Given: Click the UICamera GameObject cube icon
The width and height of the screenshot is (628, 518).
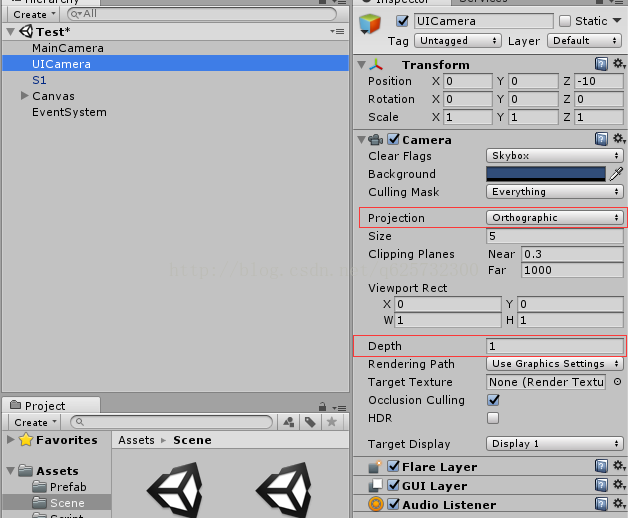Looking at the screenshot, I should pyautogui.click(x=370, y=24).
